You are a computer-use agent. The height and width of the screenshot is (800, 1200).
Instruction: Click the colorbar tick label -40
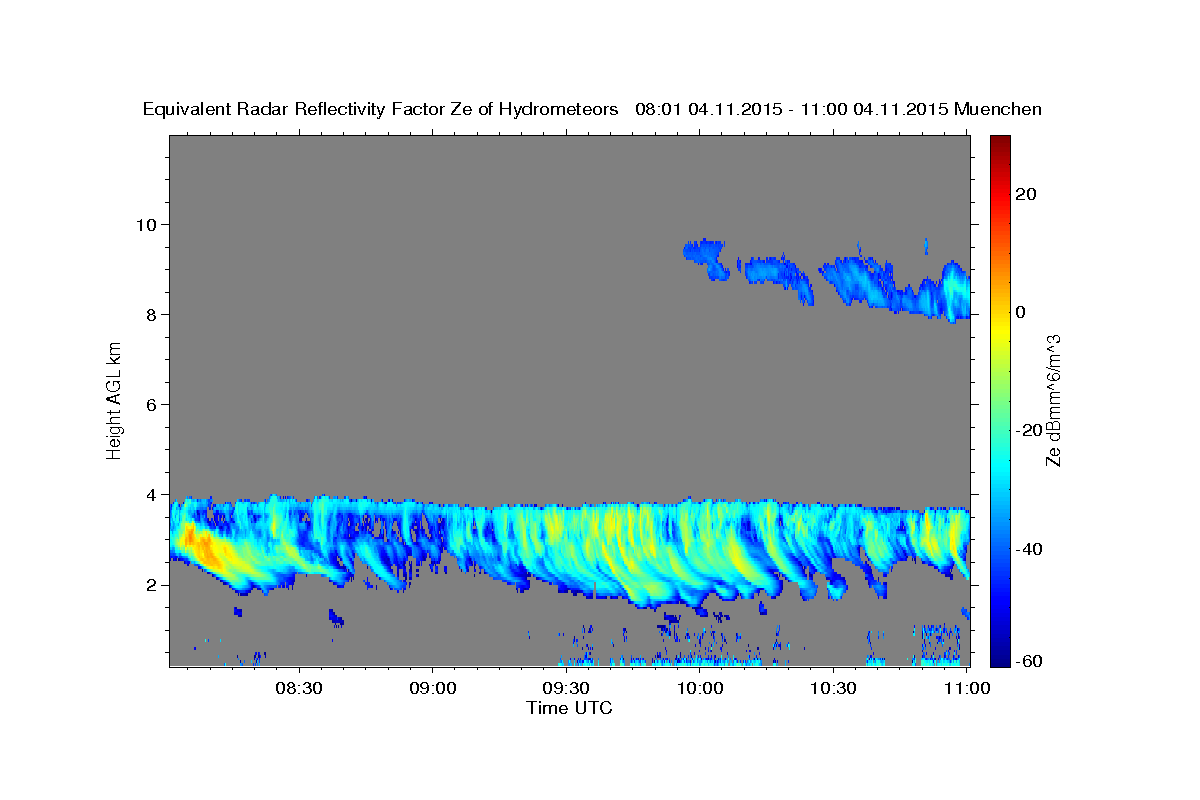point(1028,549)
